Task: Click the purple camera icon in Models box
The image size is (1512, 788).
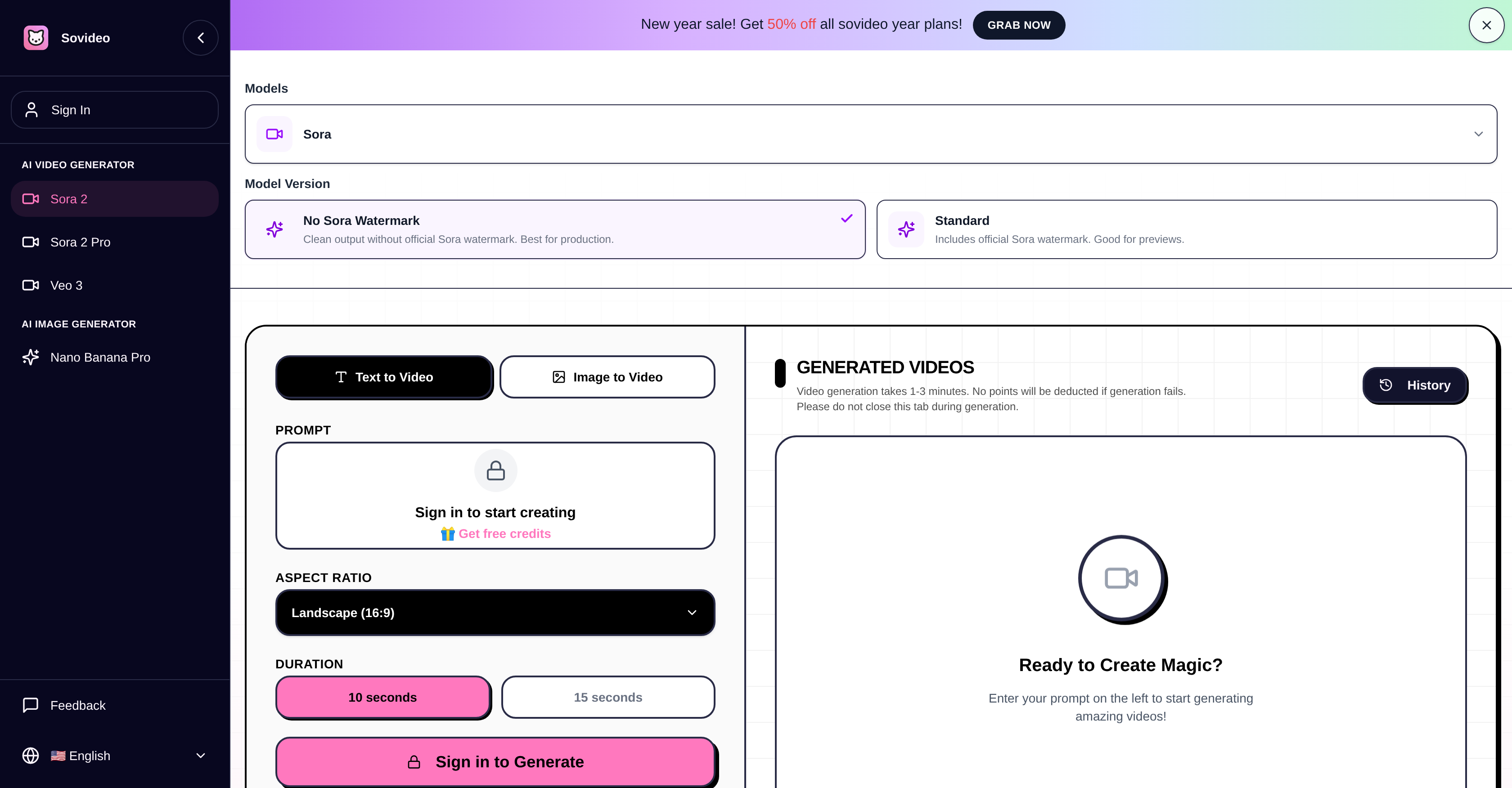Action: (274, 134)
